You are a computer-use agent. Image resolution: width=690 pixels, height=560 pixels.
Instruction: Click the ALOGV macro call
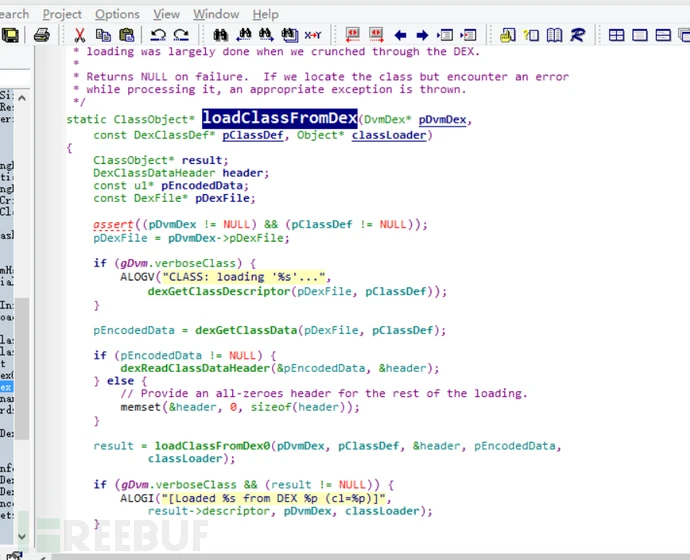pyautogui.click(x=137, y=277)
